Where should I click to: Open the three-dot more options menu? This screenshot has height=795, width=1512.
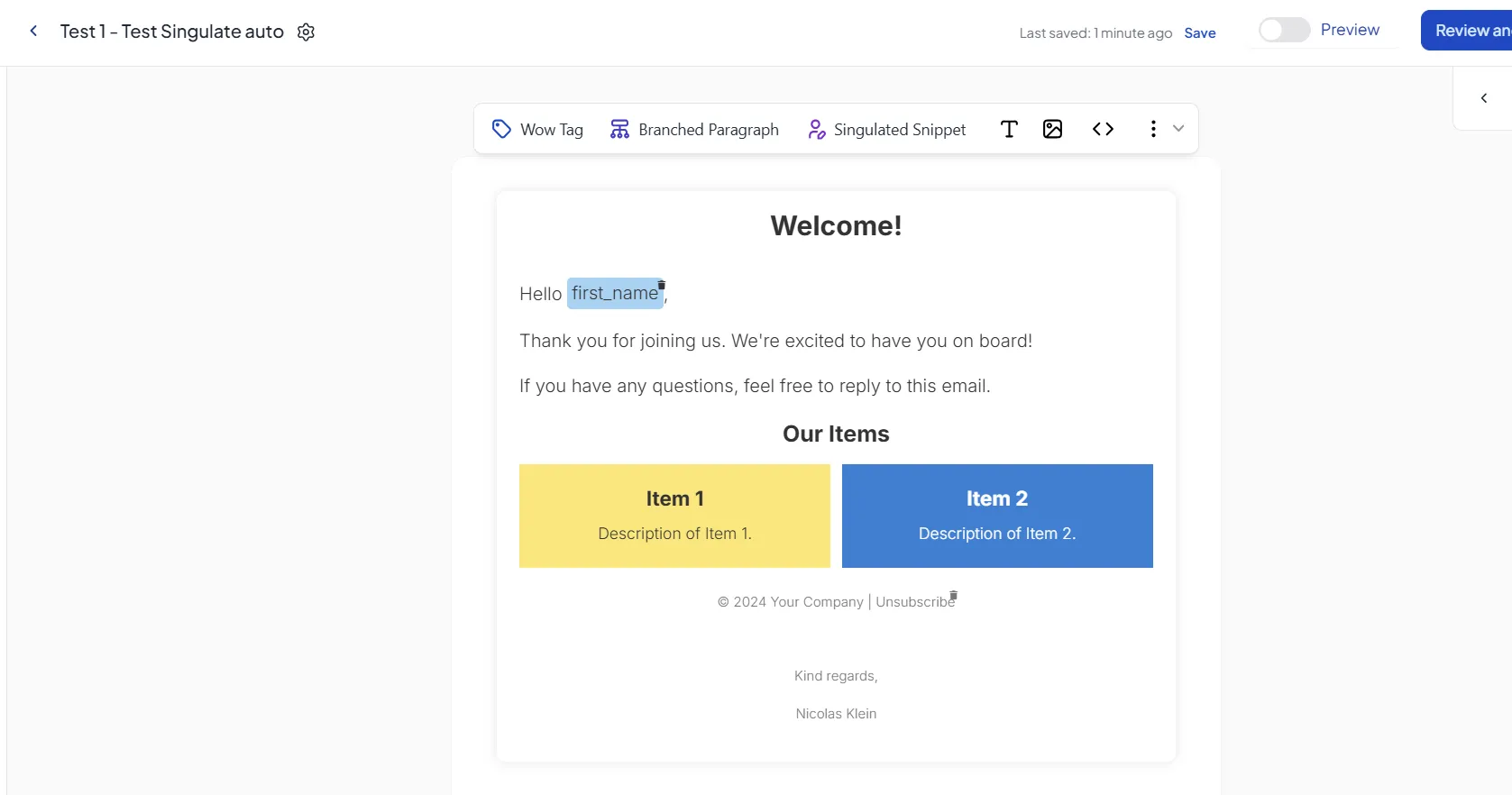point(1153,129)
